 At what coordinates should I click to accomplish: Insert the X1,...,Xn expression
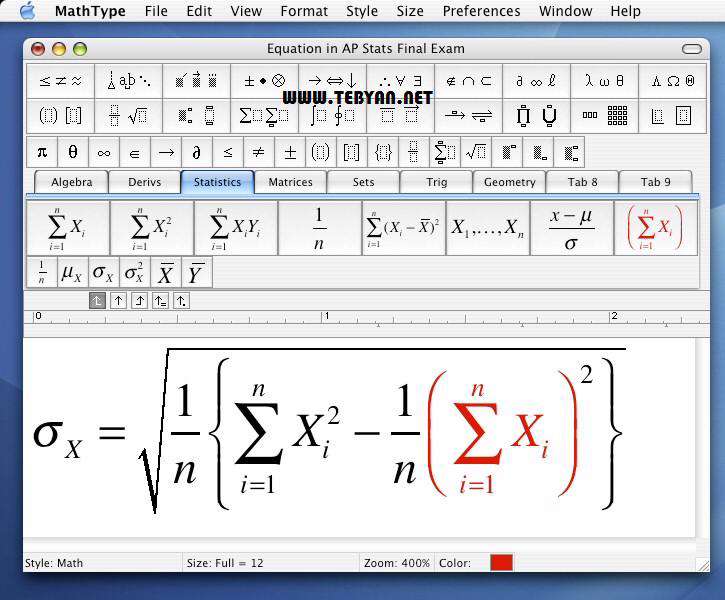click(x=488, y=228)
